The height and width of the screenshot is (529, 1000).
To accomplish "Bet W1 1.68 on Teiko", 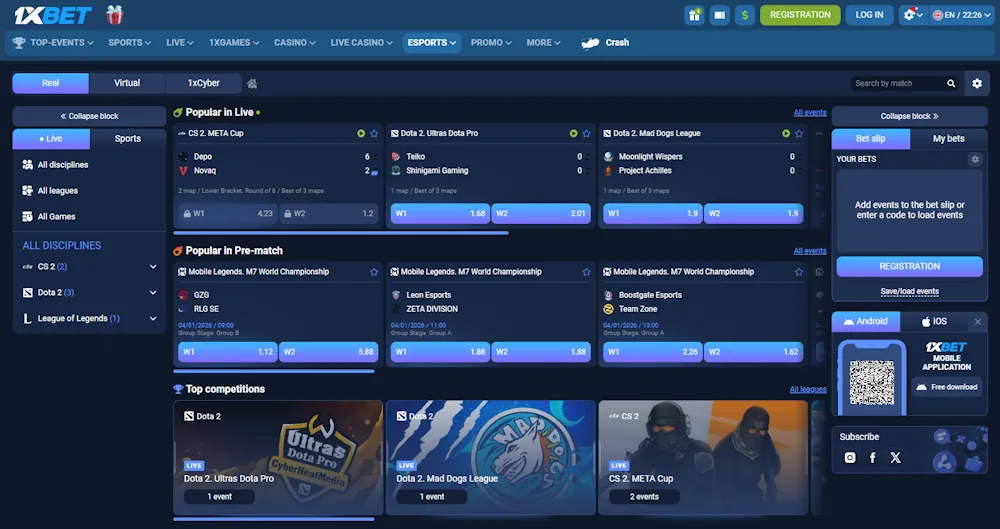I will 440,214.
